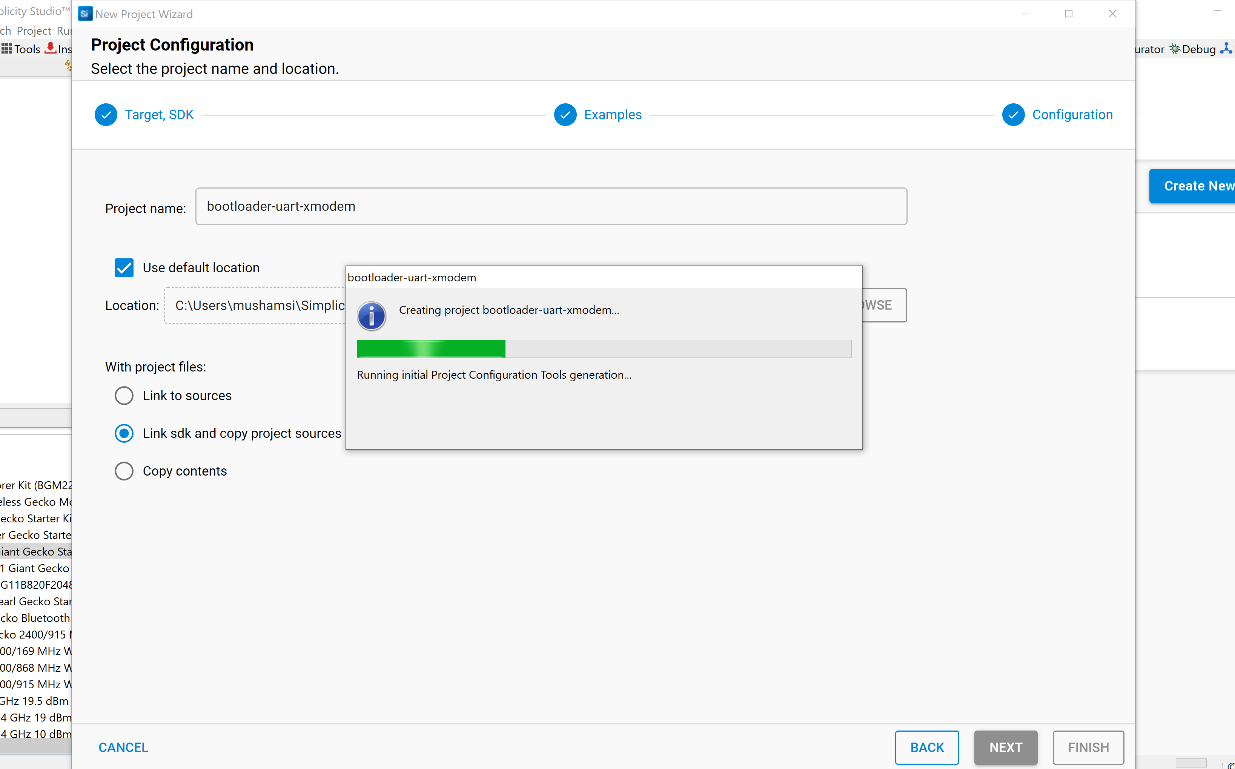Screen dimensions: 1235x769
Task: Click the Create New button
Action: click(x=1195, y=186)
